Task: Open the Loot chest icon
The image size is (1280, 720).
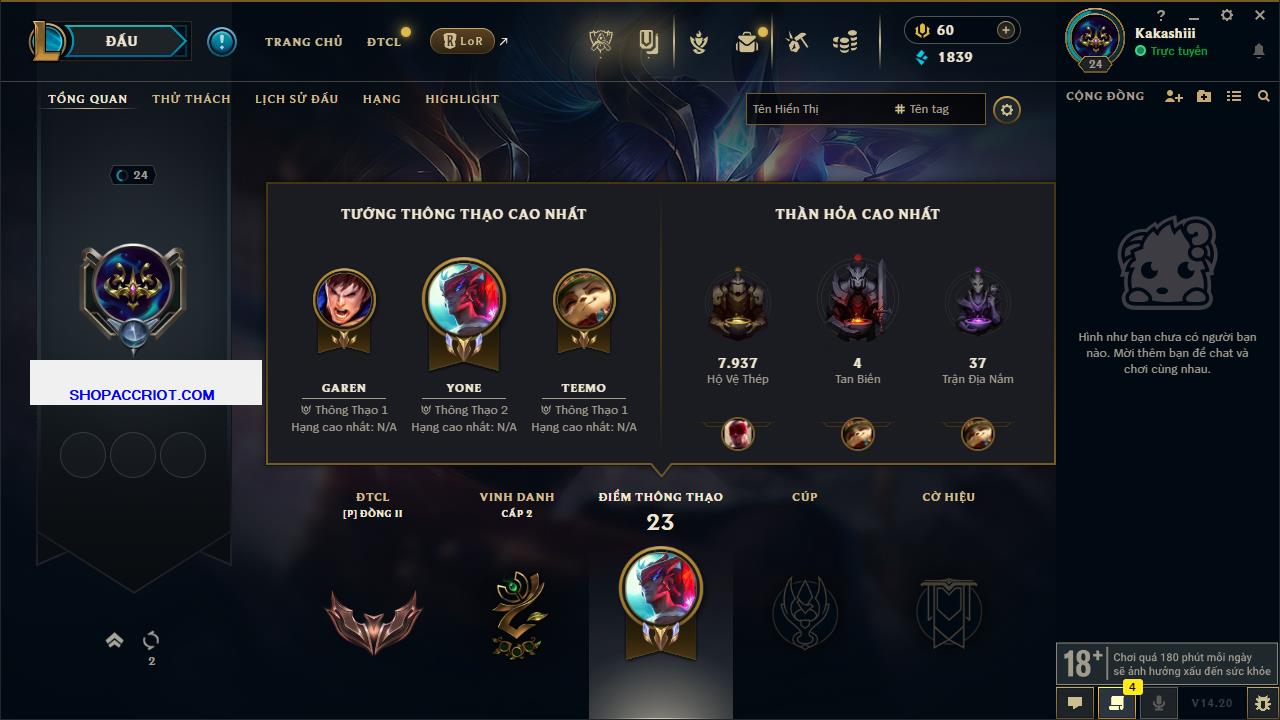Action: point(747,42)
